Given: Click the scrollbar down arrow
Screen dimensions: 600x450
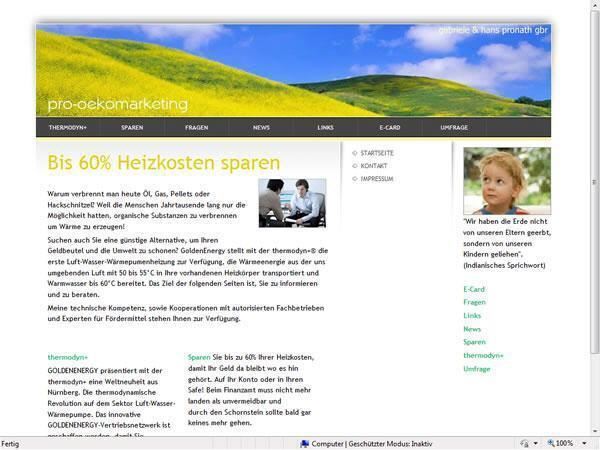Looking at the screenshot, I should (594, 429).
